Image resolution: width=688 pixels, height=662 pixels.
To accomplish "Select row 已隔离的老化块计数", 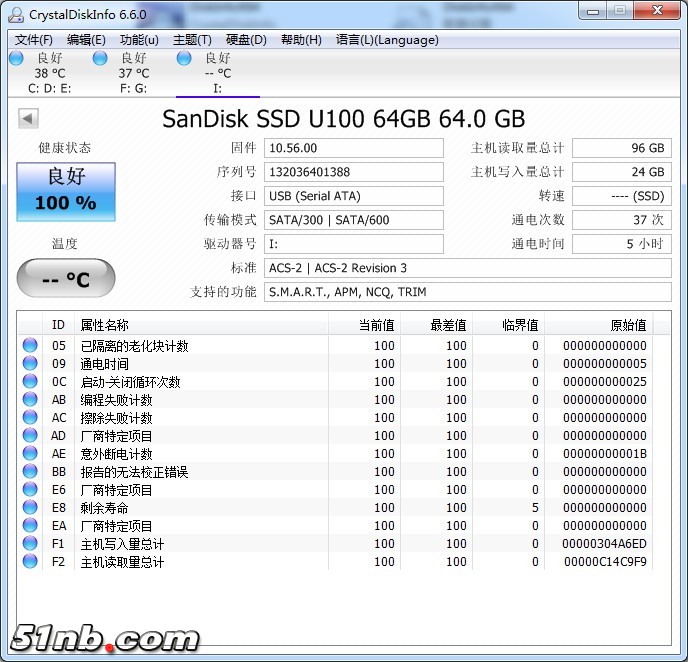I will [x=336, y=345].
